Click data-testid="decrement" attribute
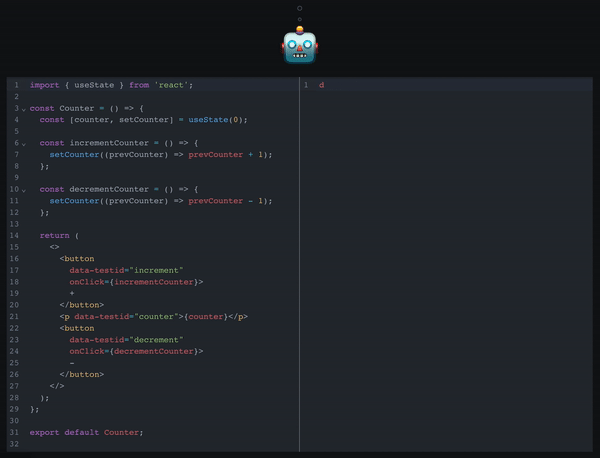This screenshot has width=600, height=458. 127,339
